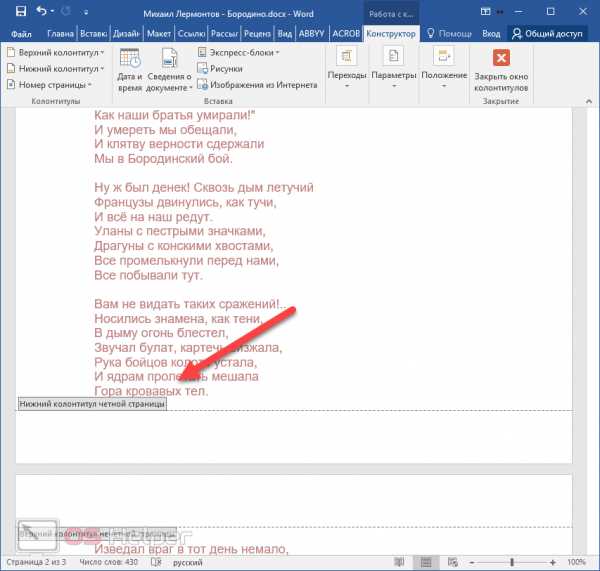
Task: Click the 100% zoom level
Action: click(x=576, y=562)
